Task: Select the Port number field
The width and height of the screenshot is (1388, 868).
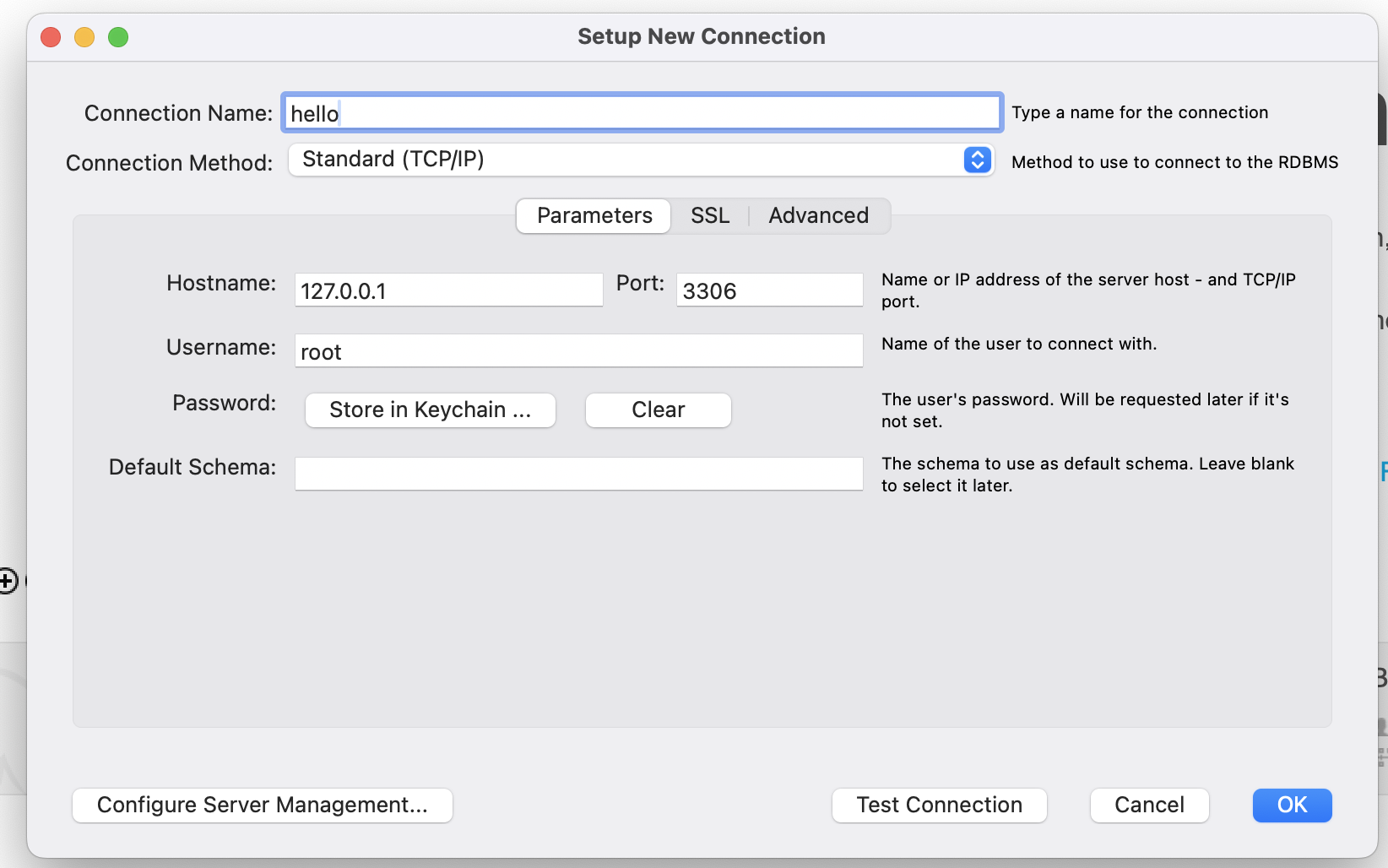Action: pos(769,290)
